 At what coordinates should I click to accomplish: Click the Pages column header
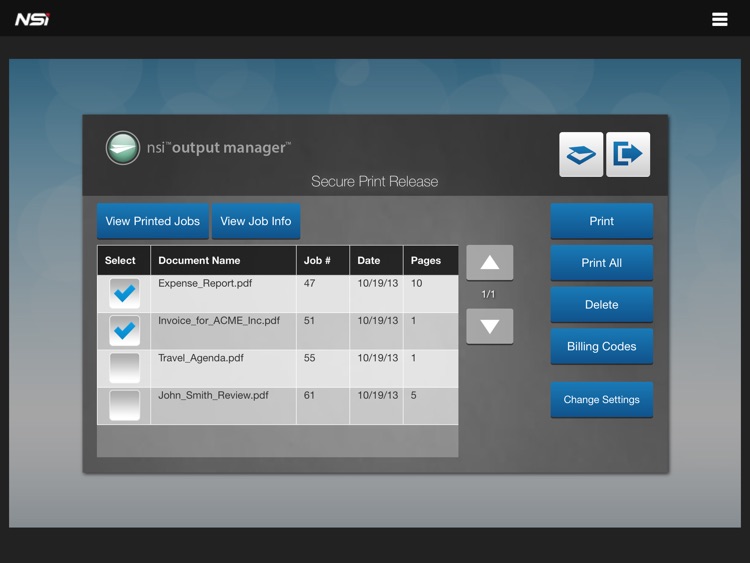coord(431,260)
